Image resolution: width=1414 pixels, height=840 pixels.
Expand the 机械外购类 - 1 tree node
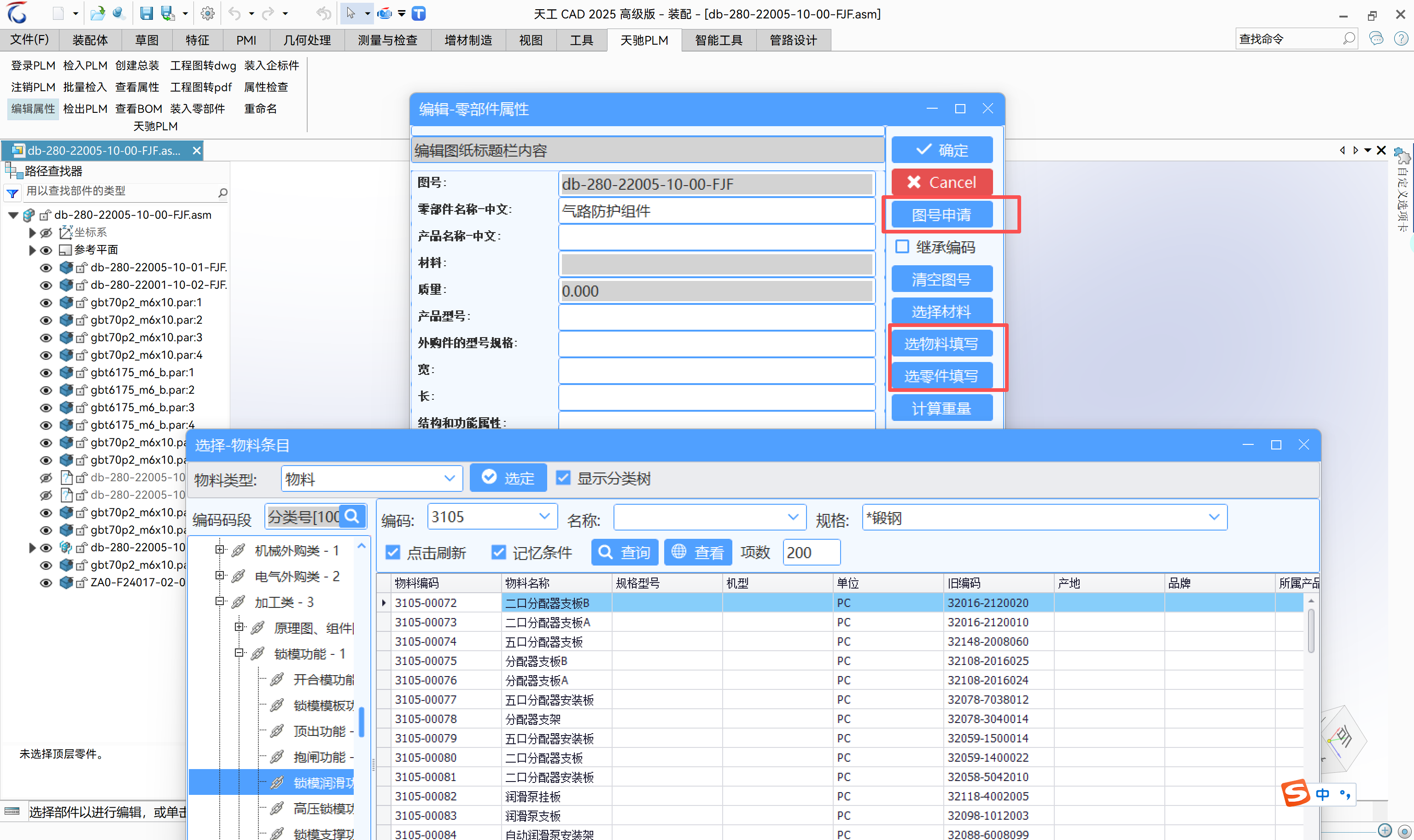[220, 549]
